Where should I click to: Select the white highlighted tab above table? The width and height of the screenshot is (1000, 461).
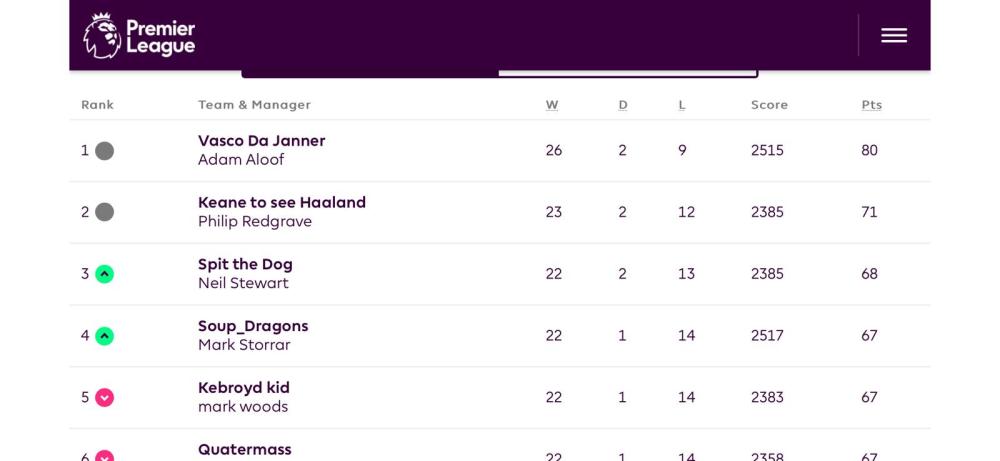(x=627, y=72)
